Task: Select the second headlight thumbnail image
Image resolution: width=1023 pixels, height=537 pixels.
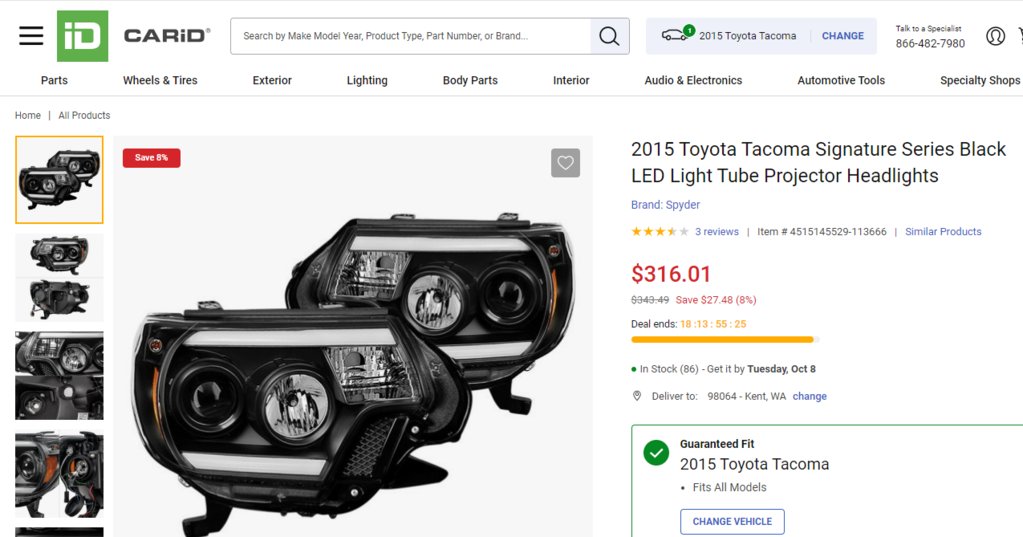Action: click(59, 277)
